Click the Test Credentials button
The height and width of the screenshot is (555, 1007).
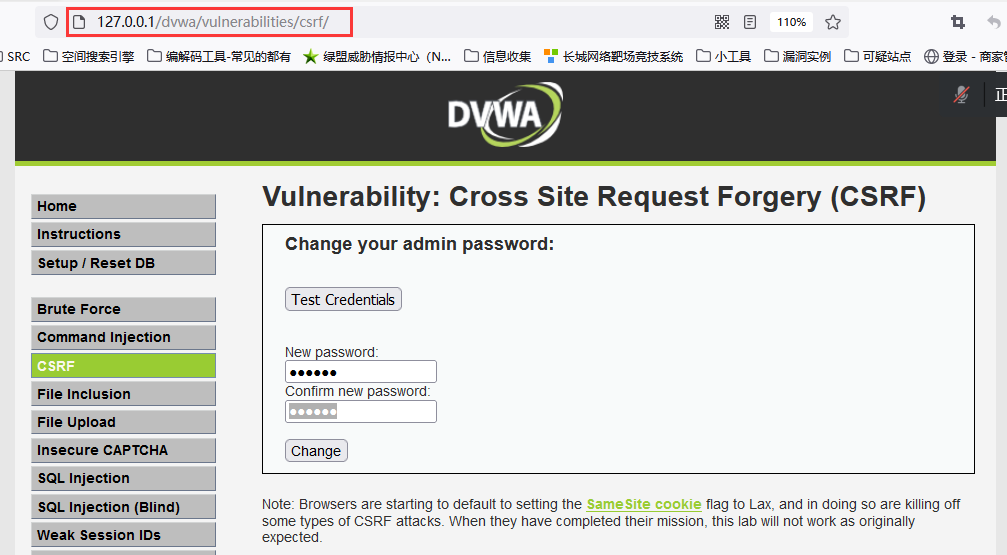344,299
